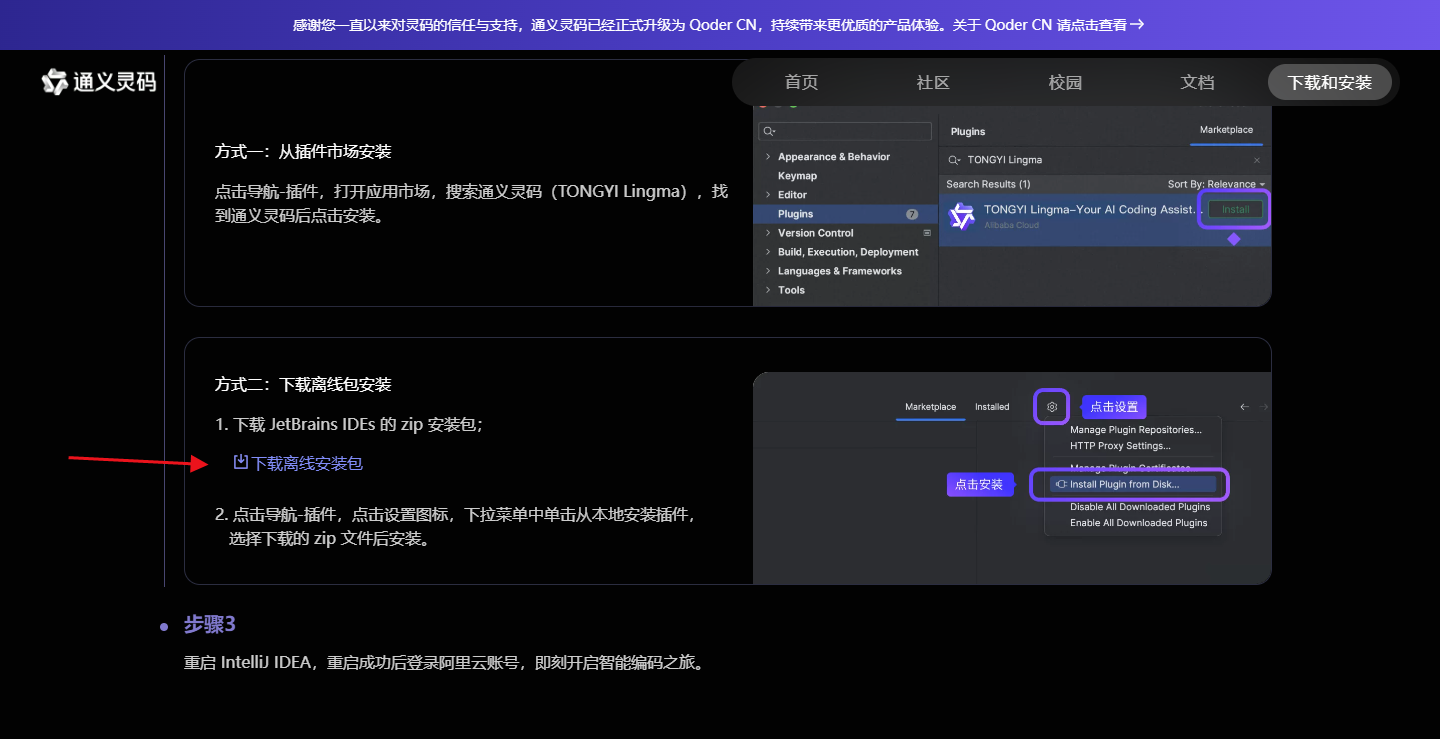This screenshot has height=739, width=1440.
Task: Select the 下载和安装 nav button
Action: [x=1330, y=82]
